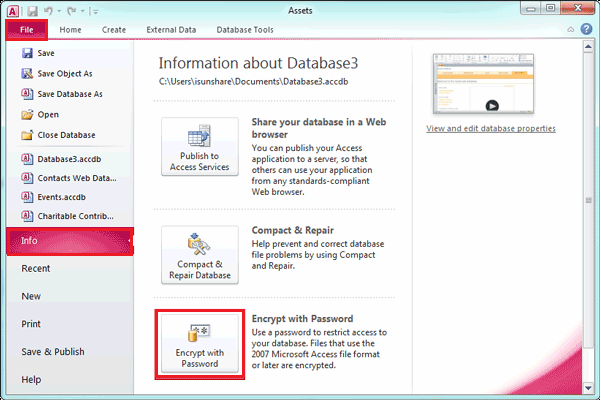Go to the Recent section
This screenshot has width=601, height=400.
36,269
